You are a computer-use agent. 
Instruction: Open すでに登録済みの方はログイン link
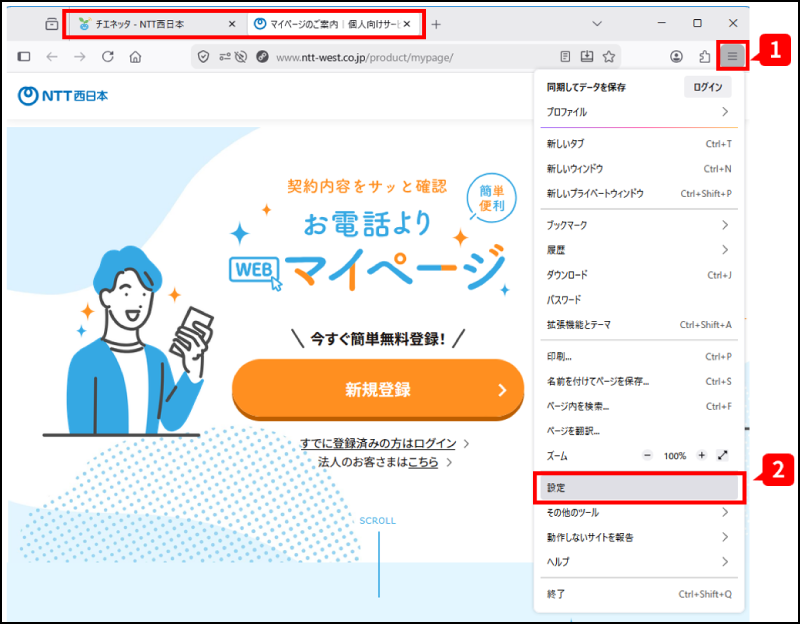coord(378,443)
